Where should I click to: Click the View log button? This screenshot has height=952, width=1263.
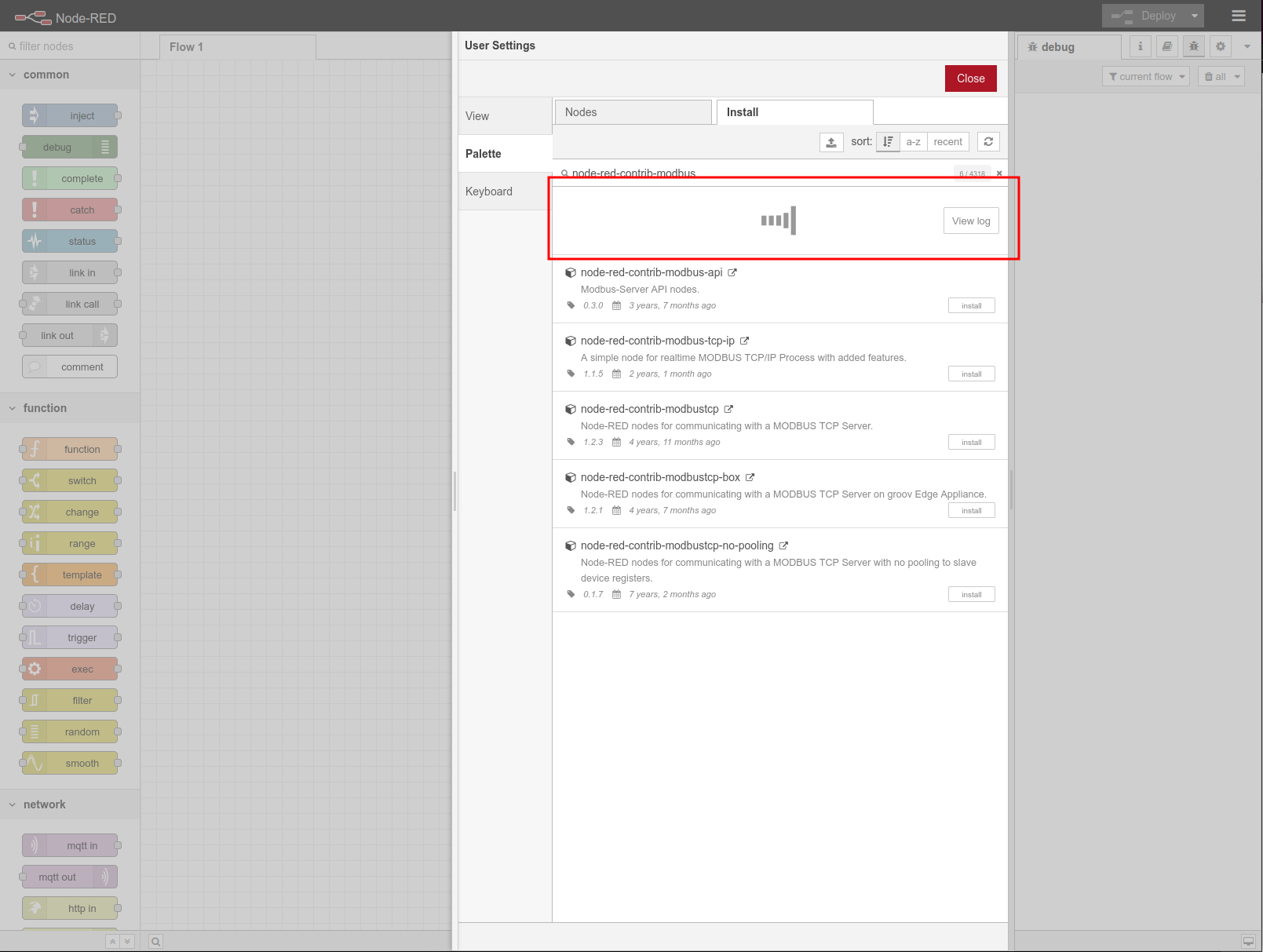[971, 221]
